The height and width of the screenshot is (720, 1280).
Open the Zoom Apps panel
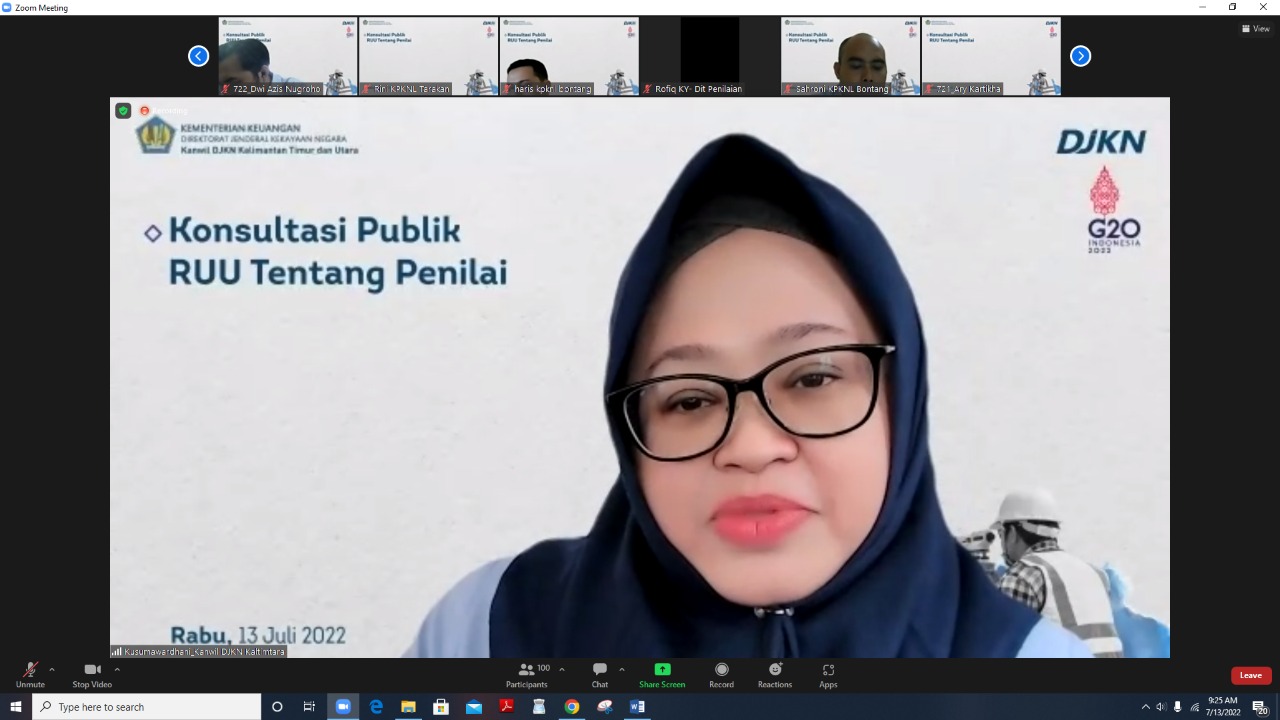(x=828, y=674)
